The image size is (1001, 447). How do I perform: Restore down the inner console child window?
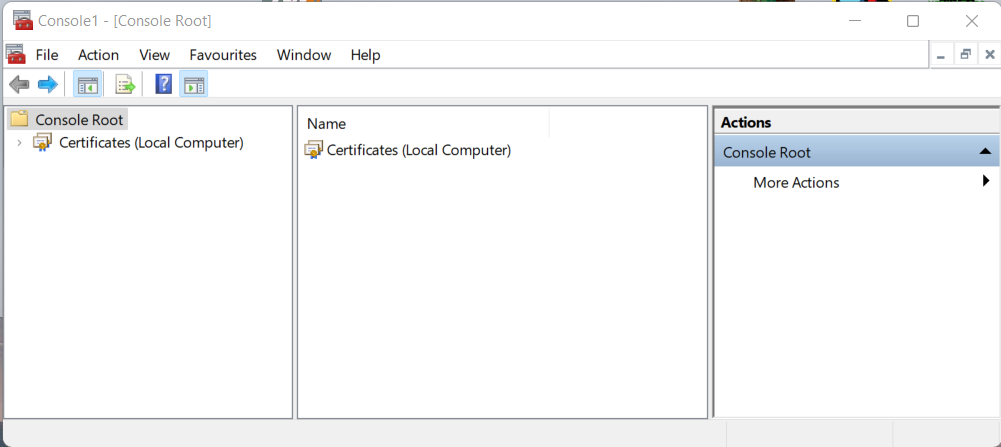(x=965, y=55)
